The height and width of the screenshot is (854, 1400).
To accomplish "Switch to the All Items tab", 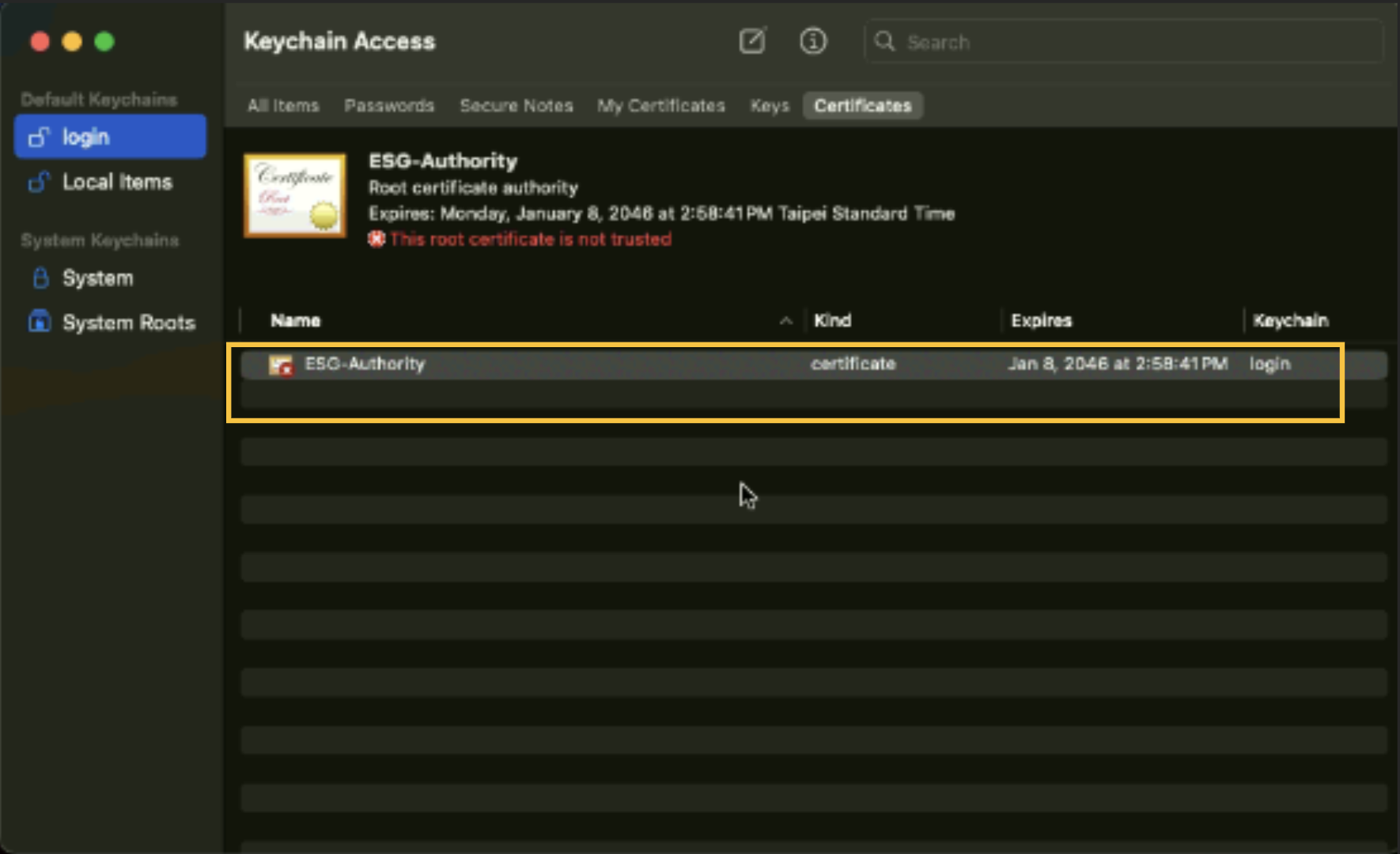I will point(283,106).
